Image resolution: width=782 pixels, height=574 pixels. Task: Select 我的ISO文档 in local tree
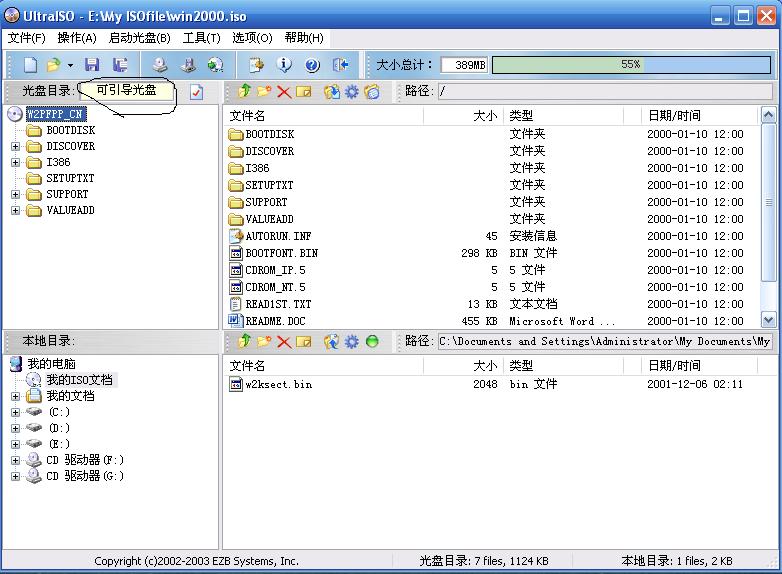pos(79,380)
